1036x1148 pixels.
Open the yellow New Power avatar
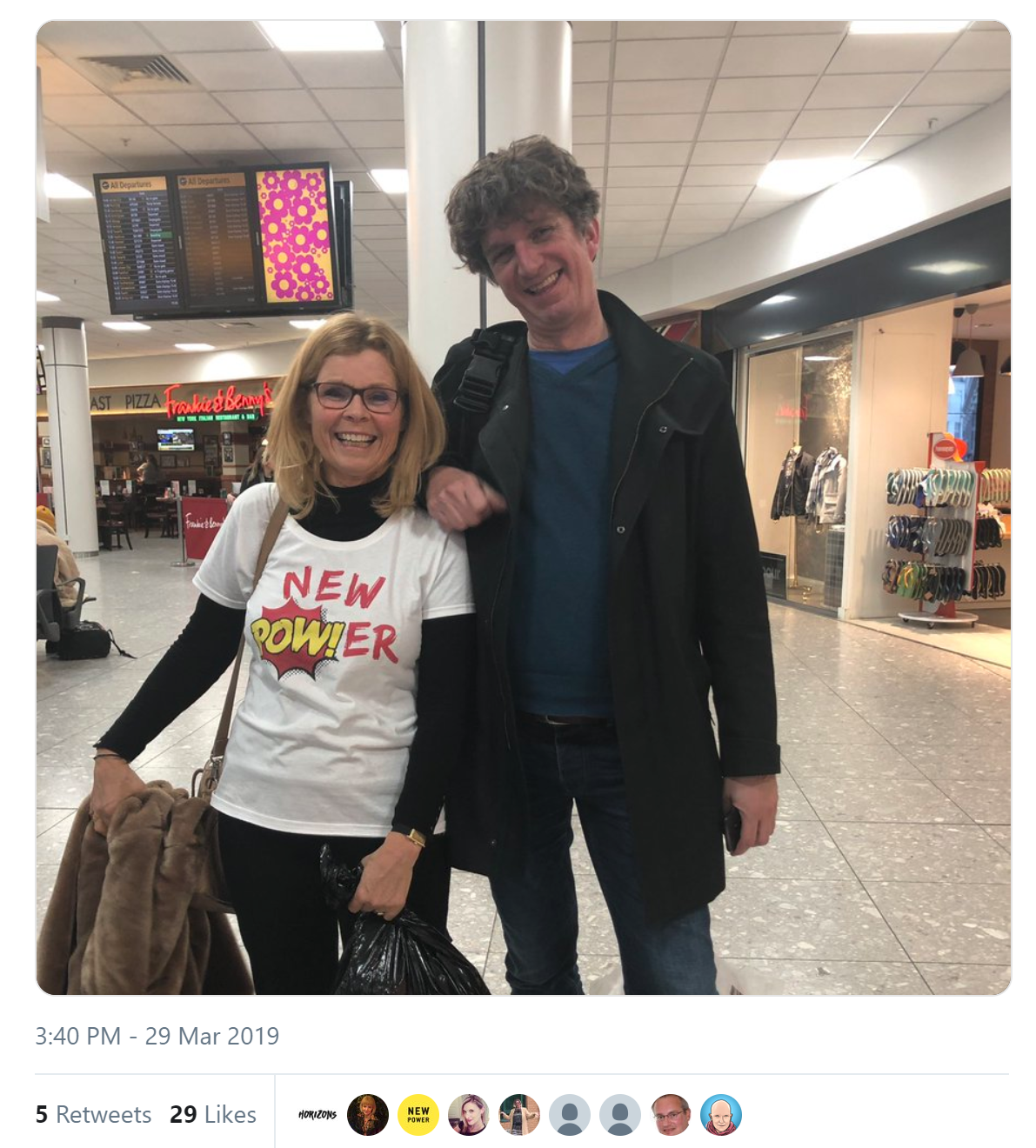pos(418,1115)
